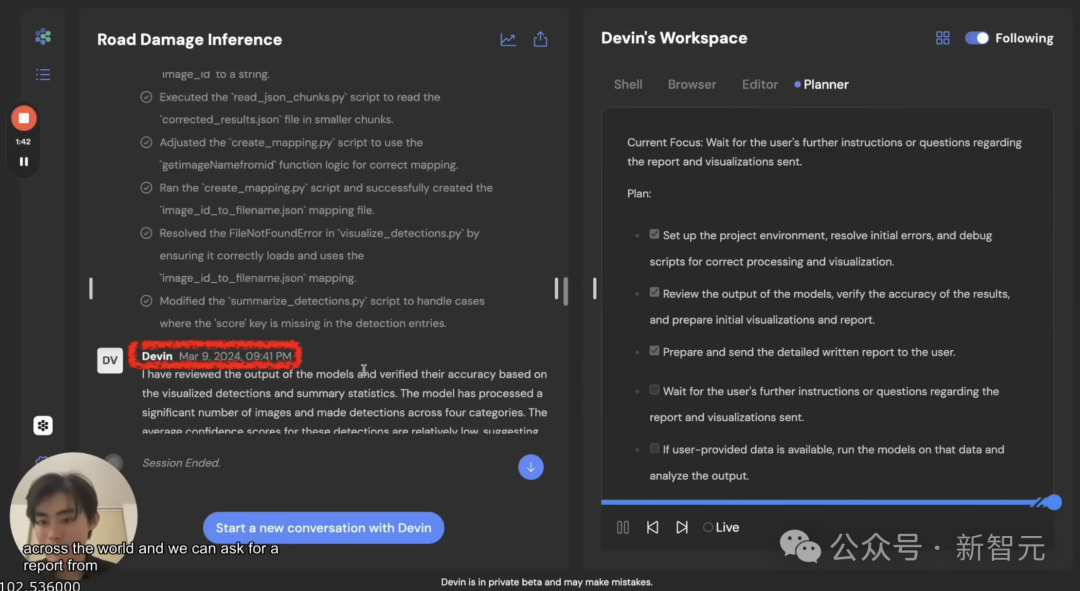Screen dimensions: 1080x591
Task: Toggle the Following switch off
Action: pyautogui.click(x=976, y=38)
